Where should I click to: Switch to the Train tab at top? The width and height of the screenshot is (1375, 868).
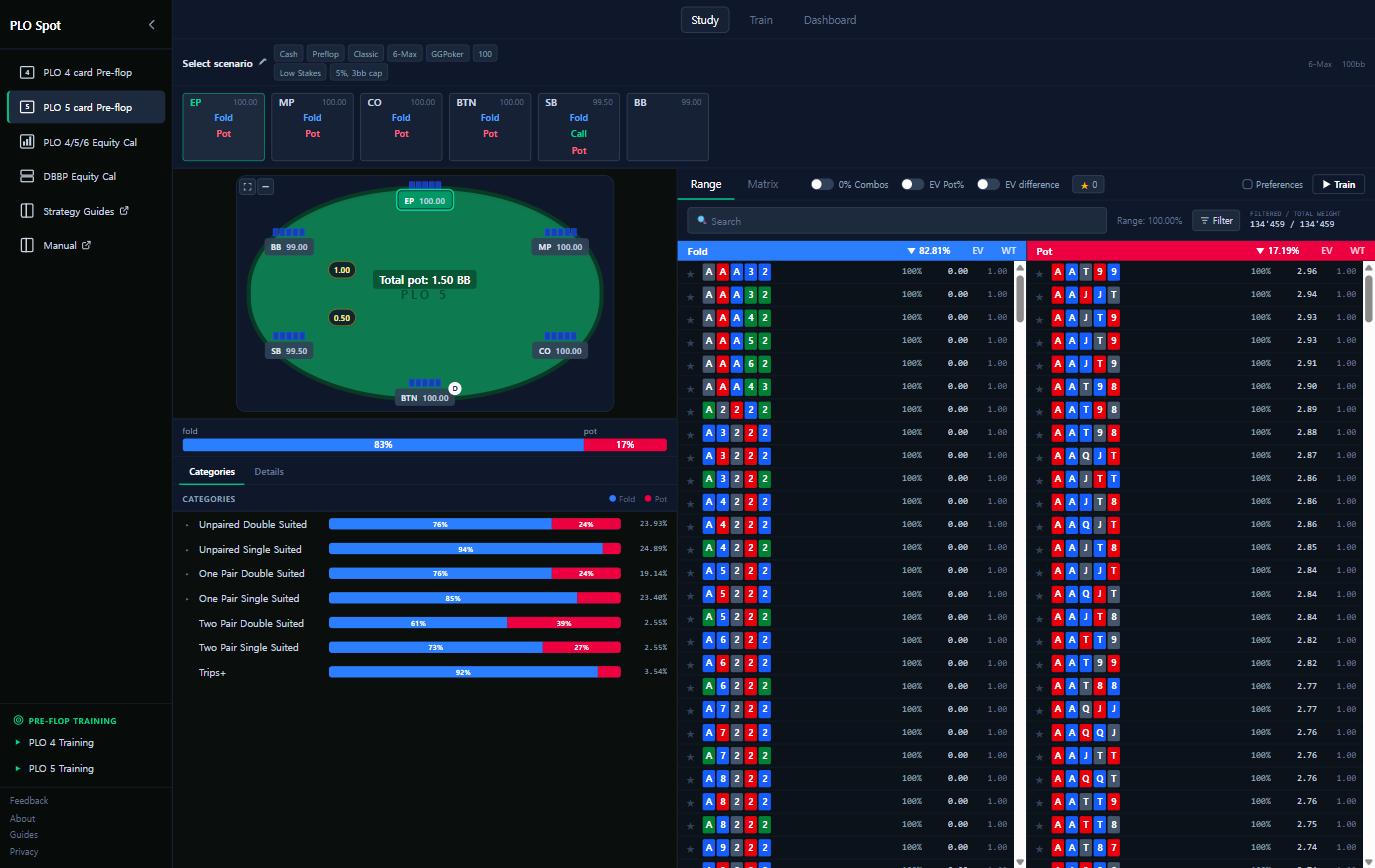(x=761, y=20)
